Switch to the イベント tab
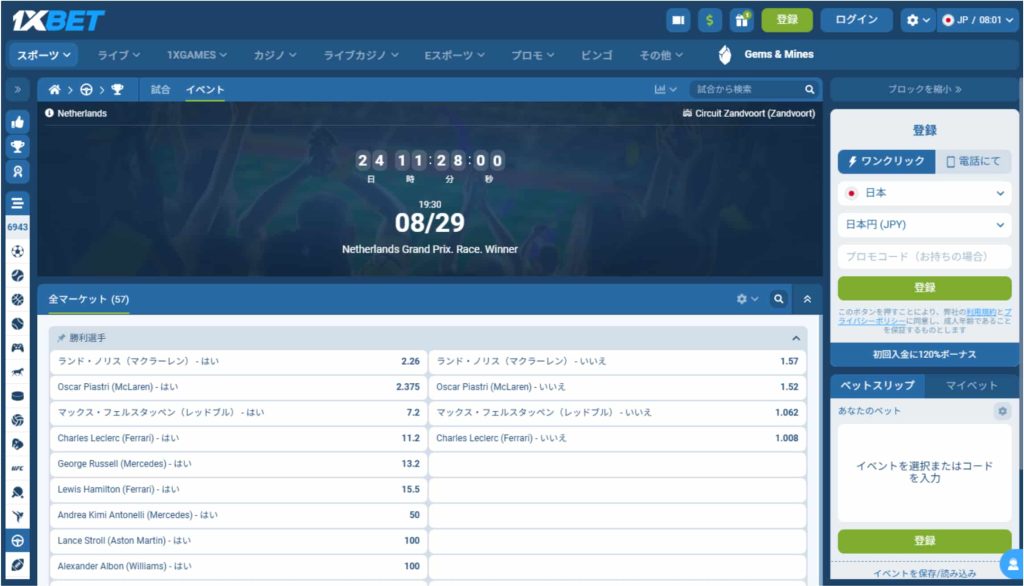Image resolution: width=1024 pixels, height=586 pixels. tap(205, 90)
